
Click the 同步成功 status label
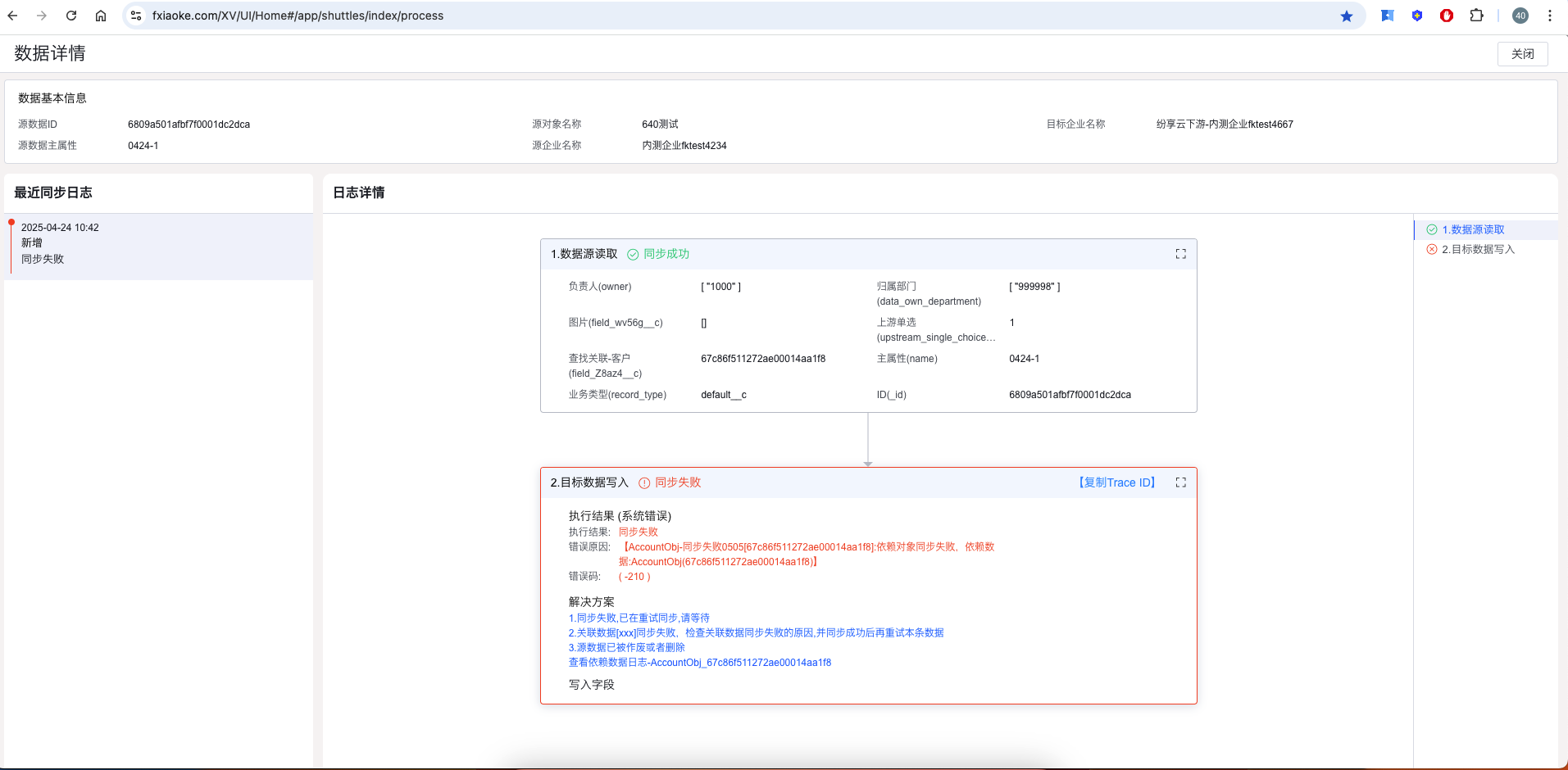pyautogui.click(x=666, y=254)
